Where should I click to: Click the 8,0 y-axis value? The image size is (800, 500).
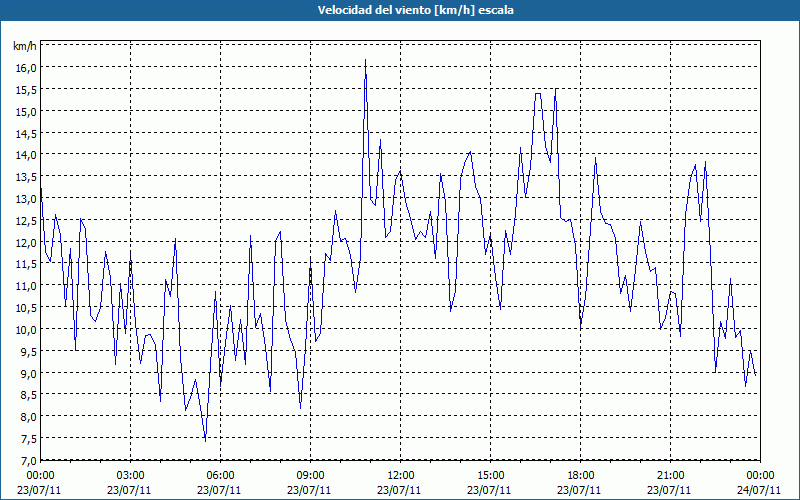click(27, 417)
